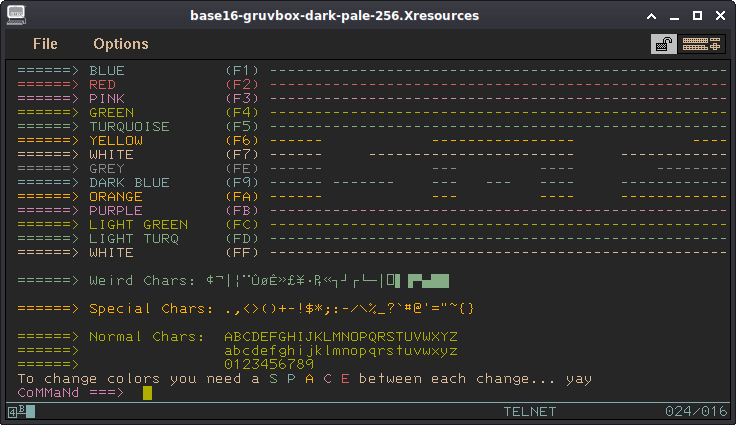Image resolution: width=736 pixels, height=425 pixels.
Task: Click the Normal Chars label
Action: click(x=147, y=337)
